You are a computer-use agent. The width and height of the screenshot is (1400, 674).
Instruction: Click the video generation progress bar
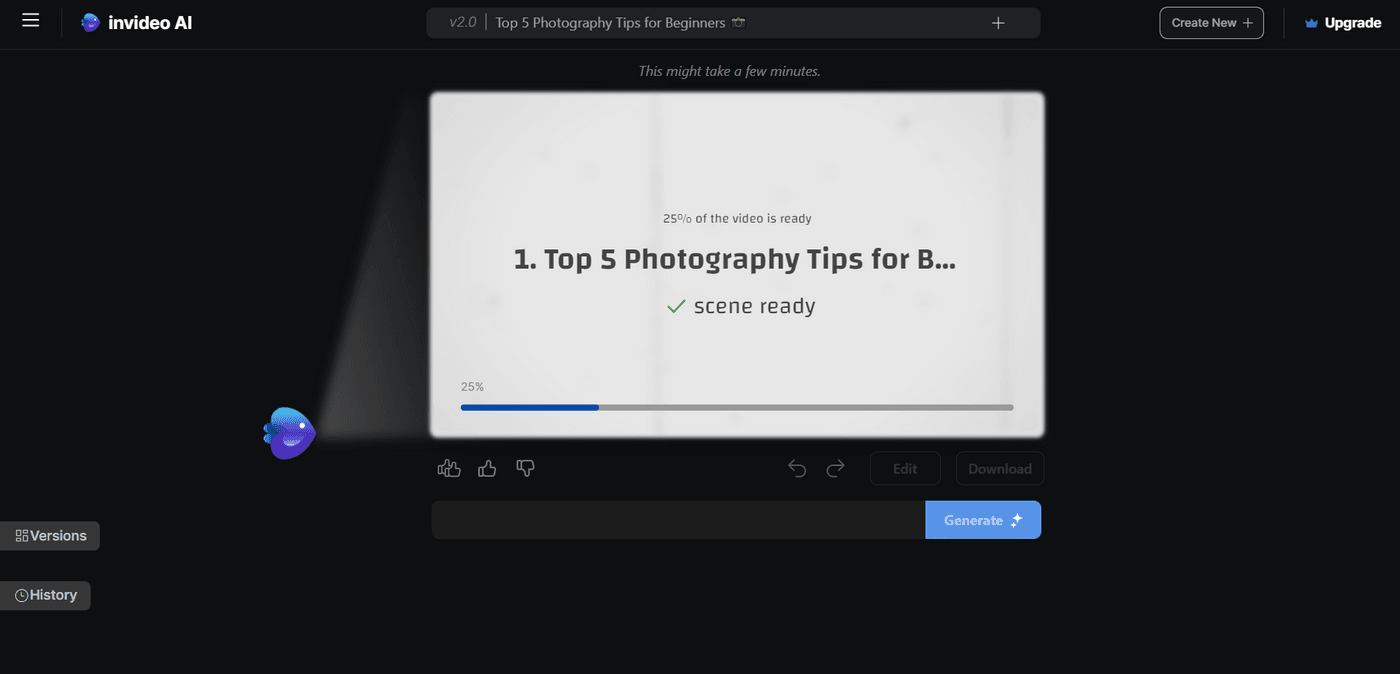[736, 407]
